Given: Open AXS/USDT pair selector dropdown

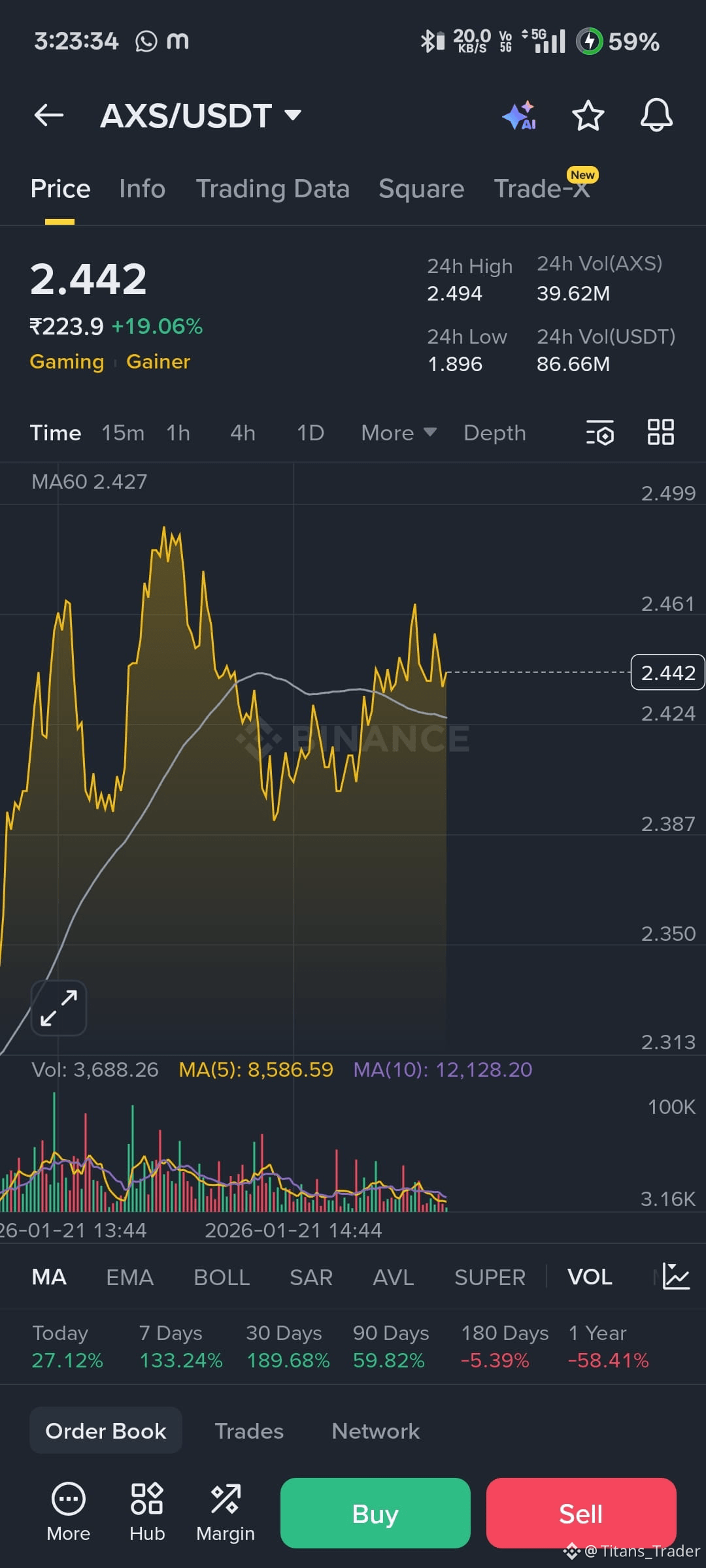Looking at the screenshot, I should [x=201, y=116].
